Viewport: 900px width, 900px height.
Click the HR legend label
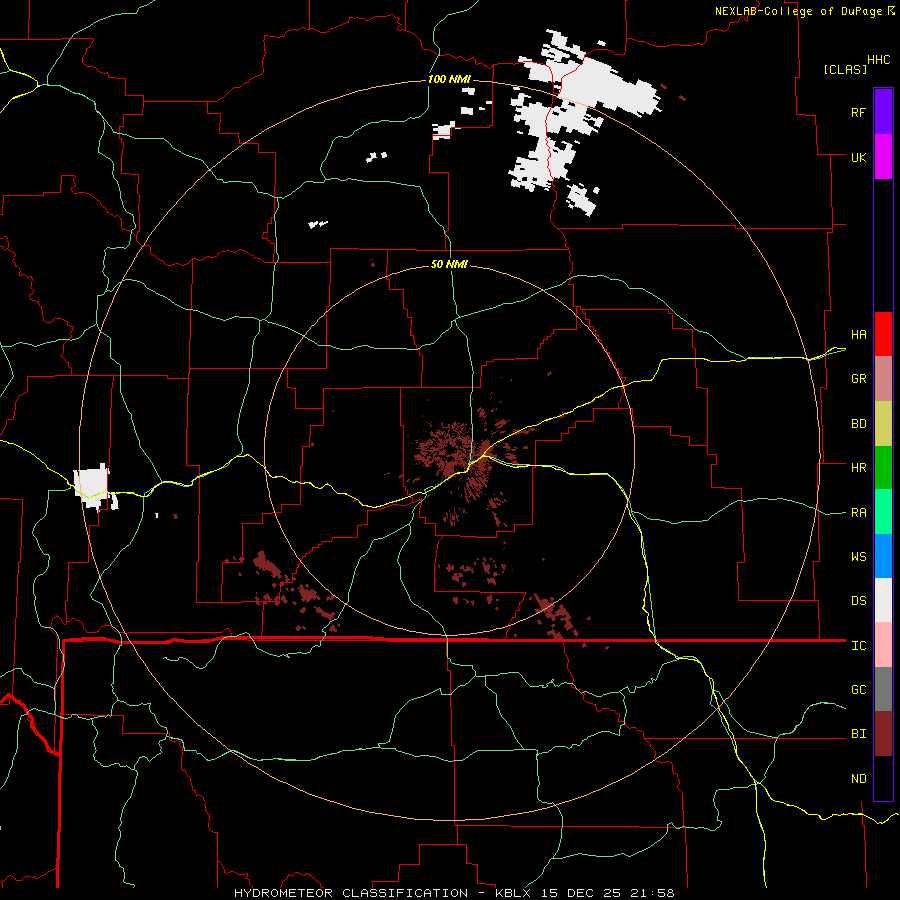858,468
